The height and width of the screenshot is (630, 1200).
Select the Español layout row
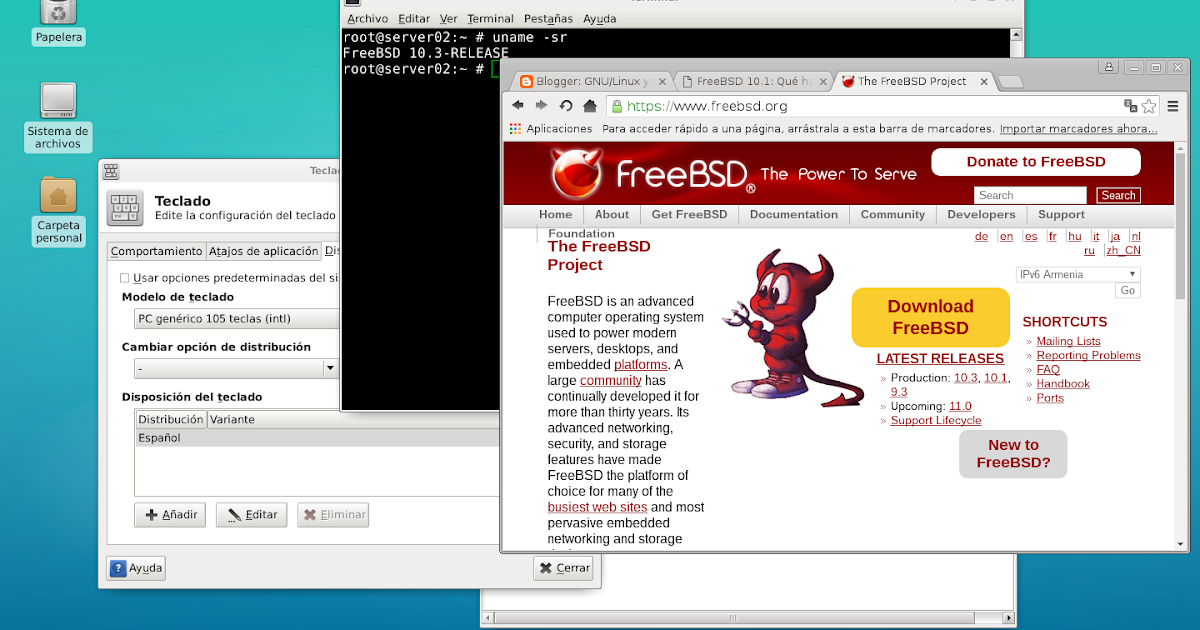coord(318,438)
